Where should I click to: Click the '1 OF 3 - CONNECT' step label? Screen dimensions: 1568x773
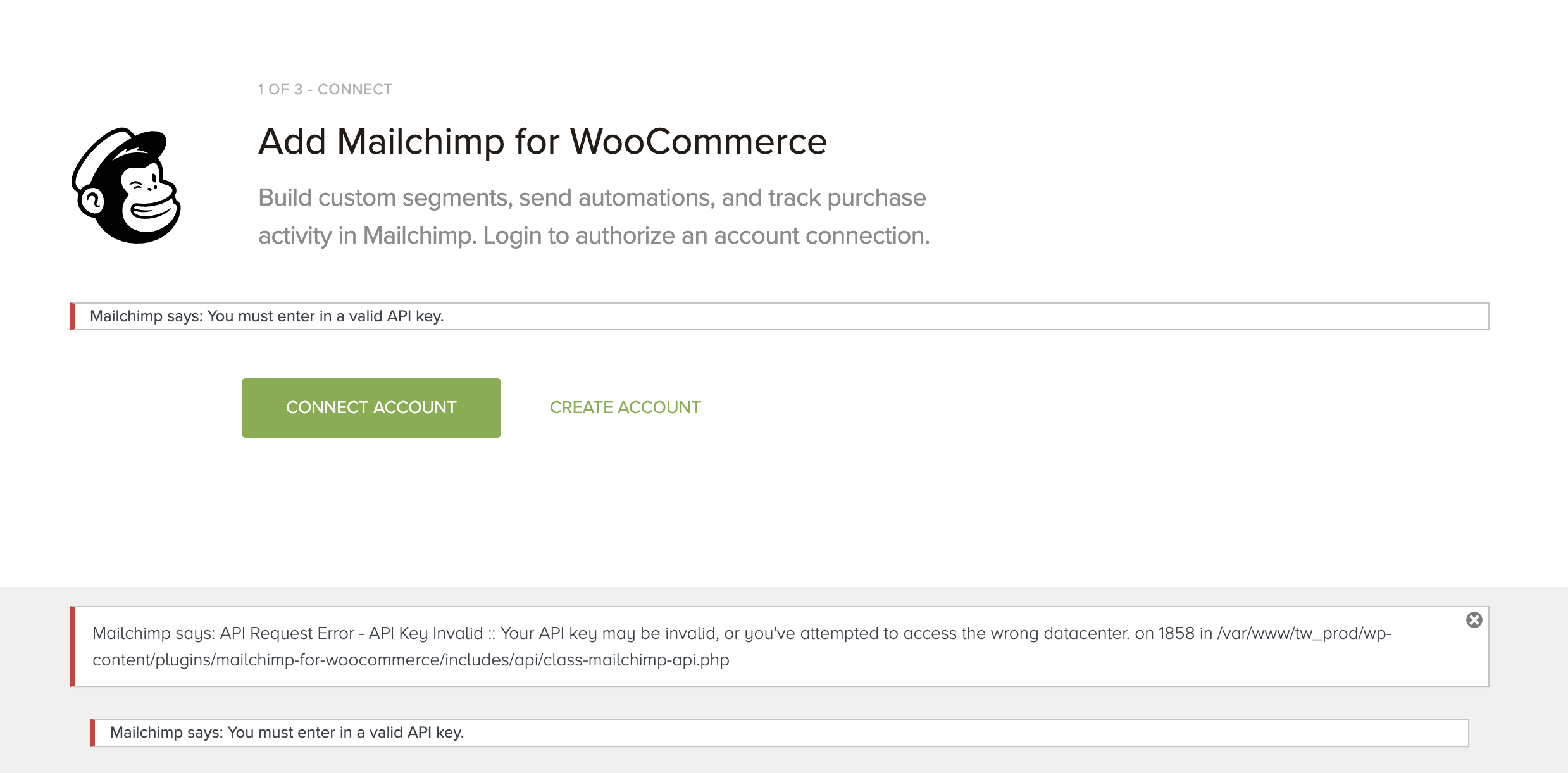[325, 89]
